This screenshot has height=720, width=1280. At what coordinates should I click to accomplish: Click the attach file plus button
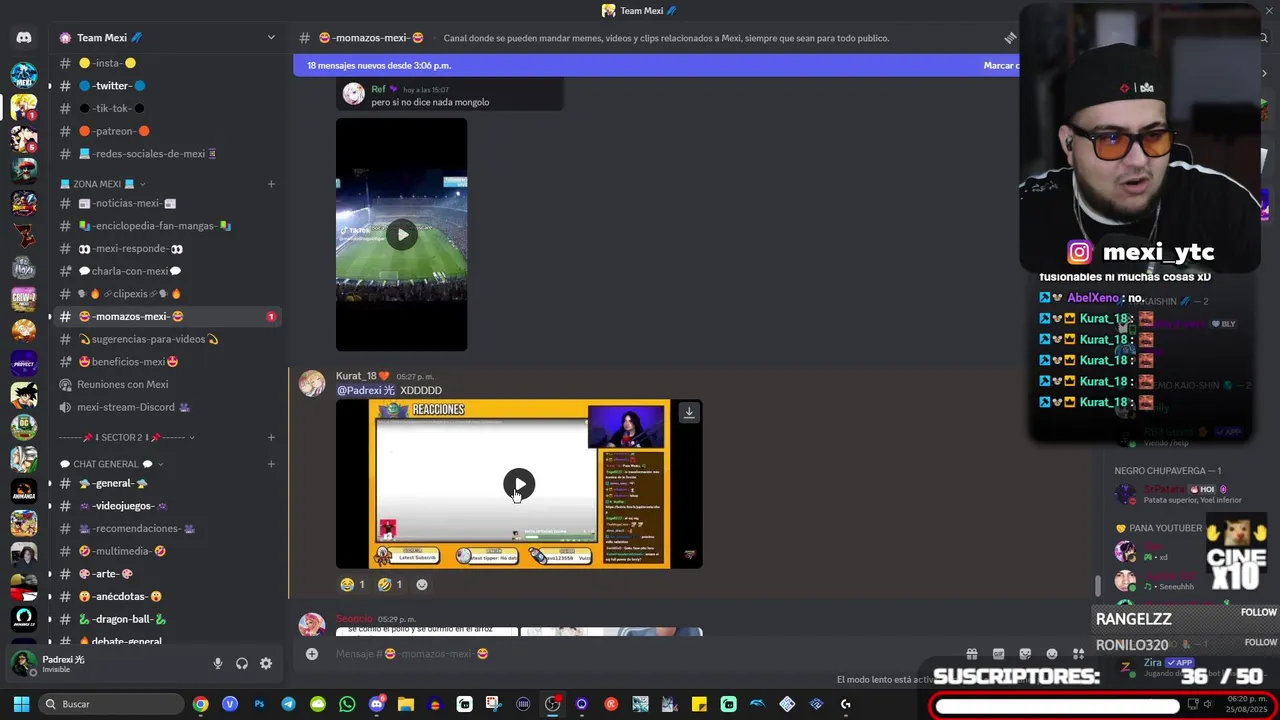(x=312, y=654)
